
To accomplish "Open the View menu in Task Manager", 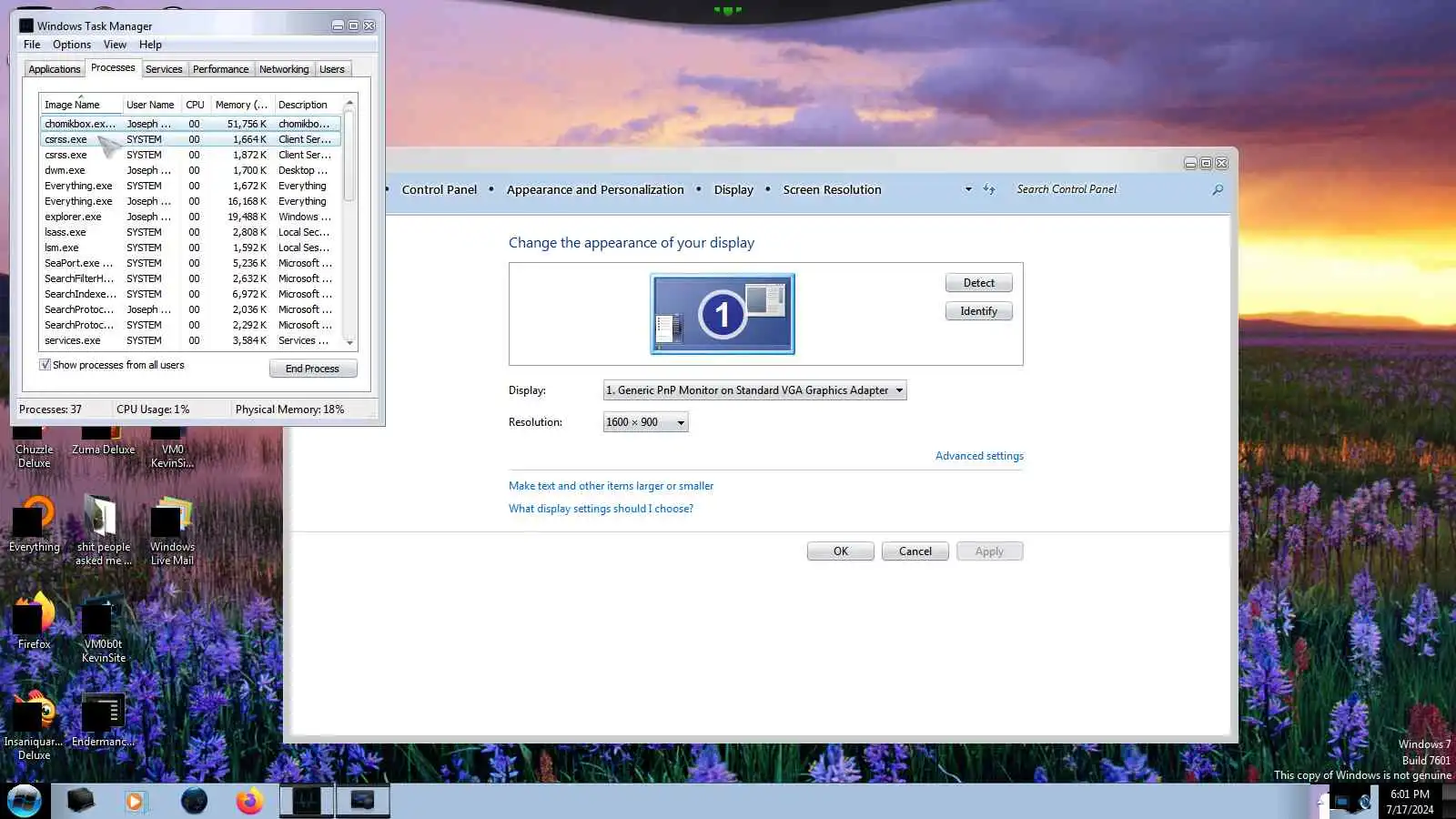I will click(x=115, y=45).
